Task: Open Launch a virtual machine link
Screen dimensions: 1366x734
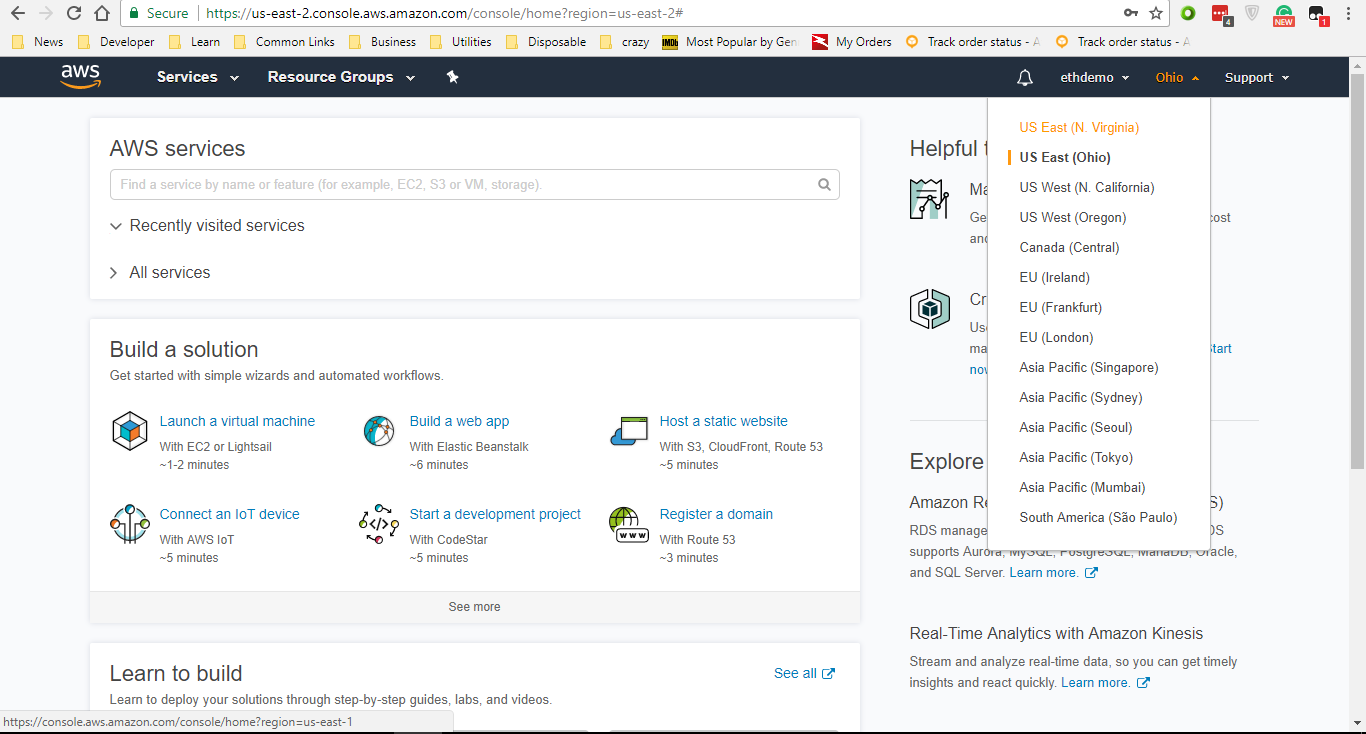Action: (x=237, y=421)
